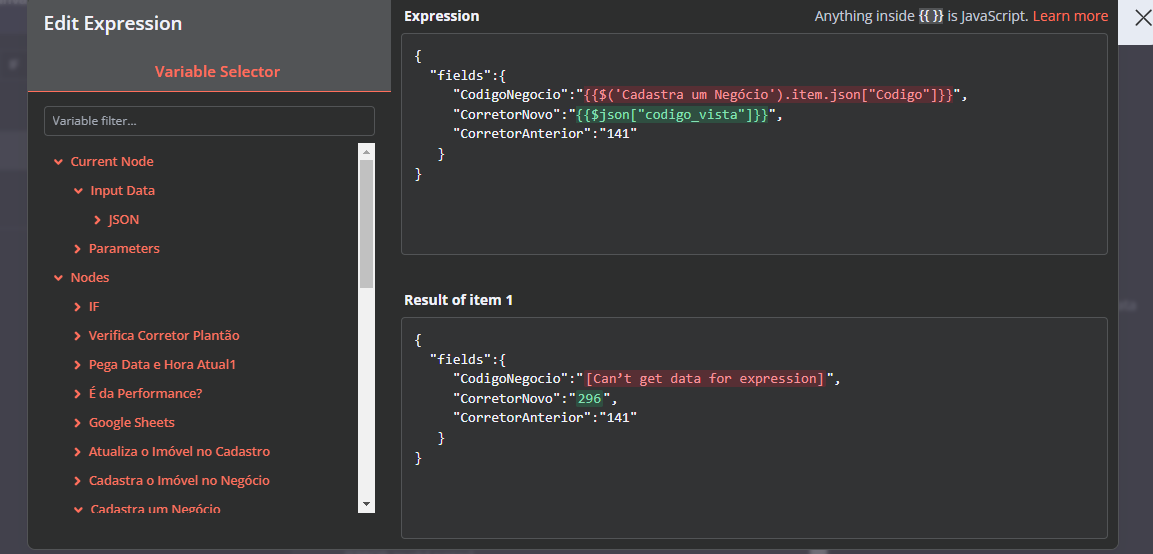Expand Pega Data e Hora Atual1 node
The image size is (1153, 554).
78,365
